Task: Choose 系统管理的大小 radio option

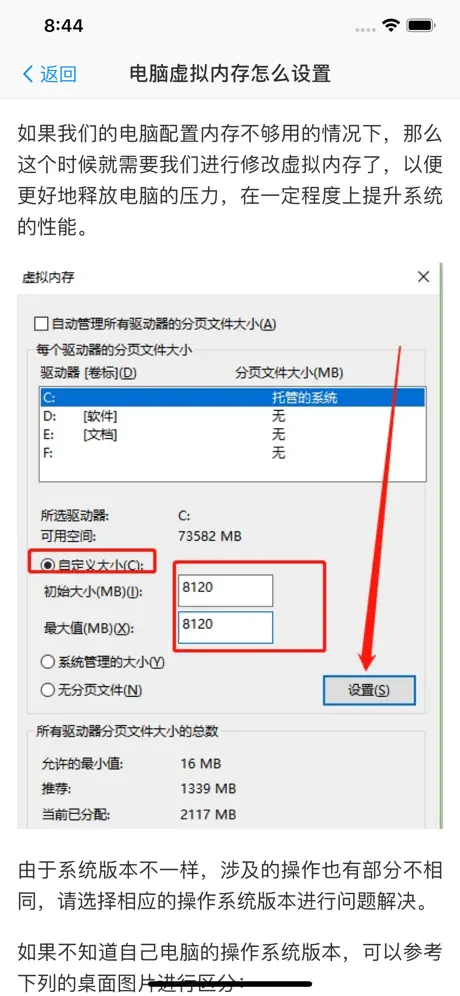Action: click(x=48, y=662)
